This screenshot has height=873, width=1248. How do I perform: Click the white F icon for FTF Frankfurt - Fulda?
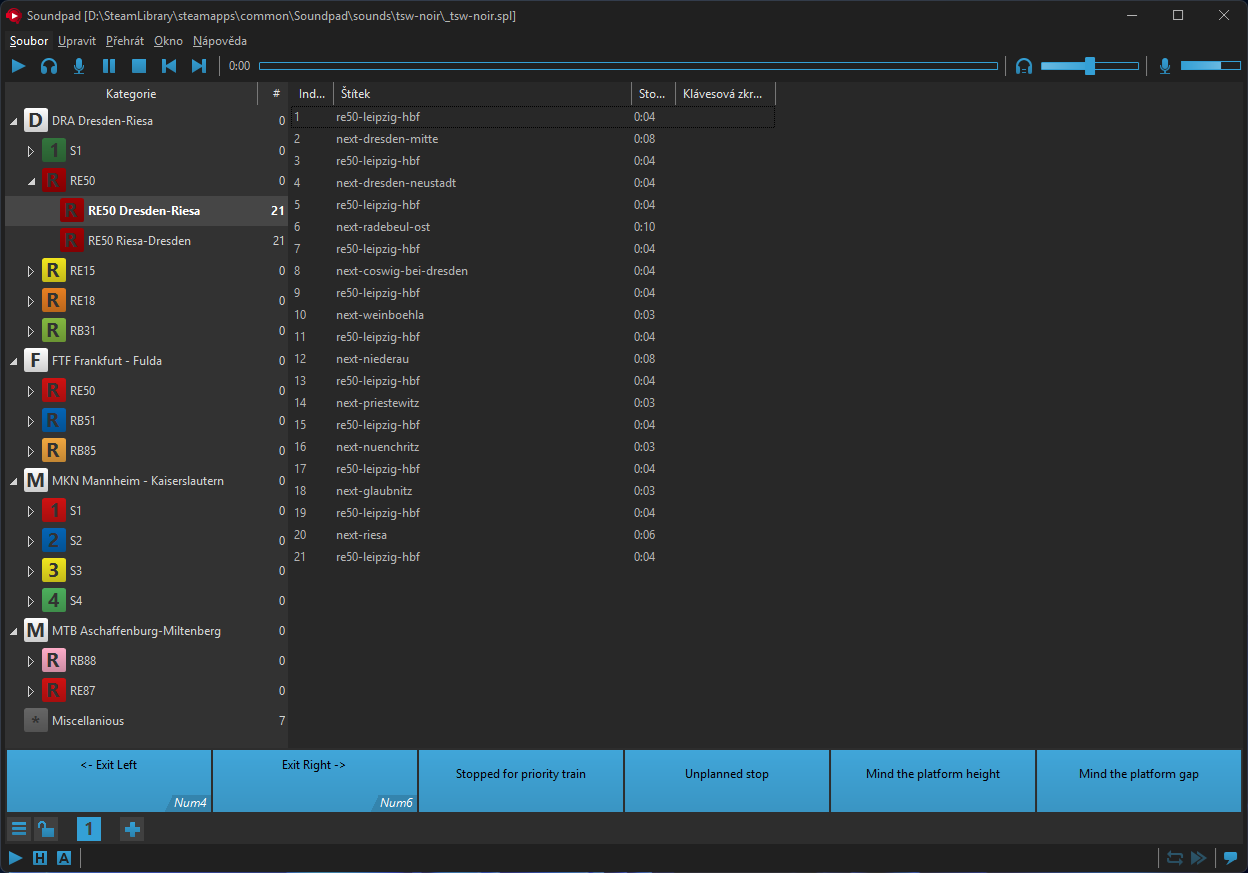(x=35, y=361)
